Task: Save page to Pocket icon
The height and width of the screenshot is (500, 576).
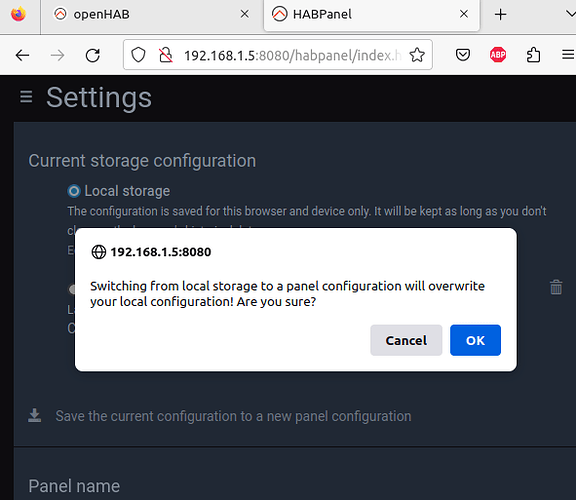Action: tap(462, 55)
